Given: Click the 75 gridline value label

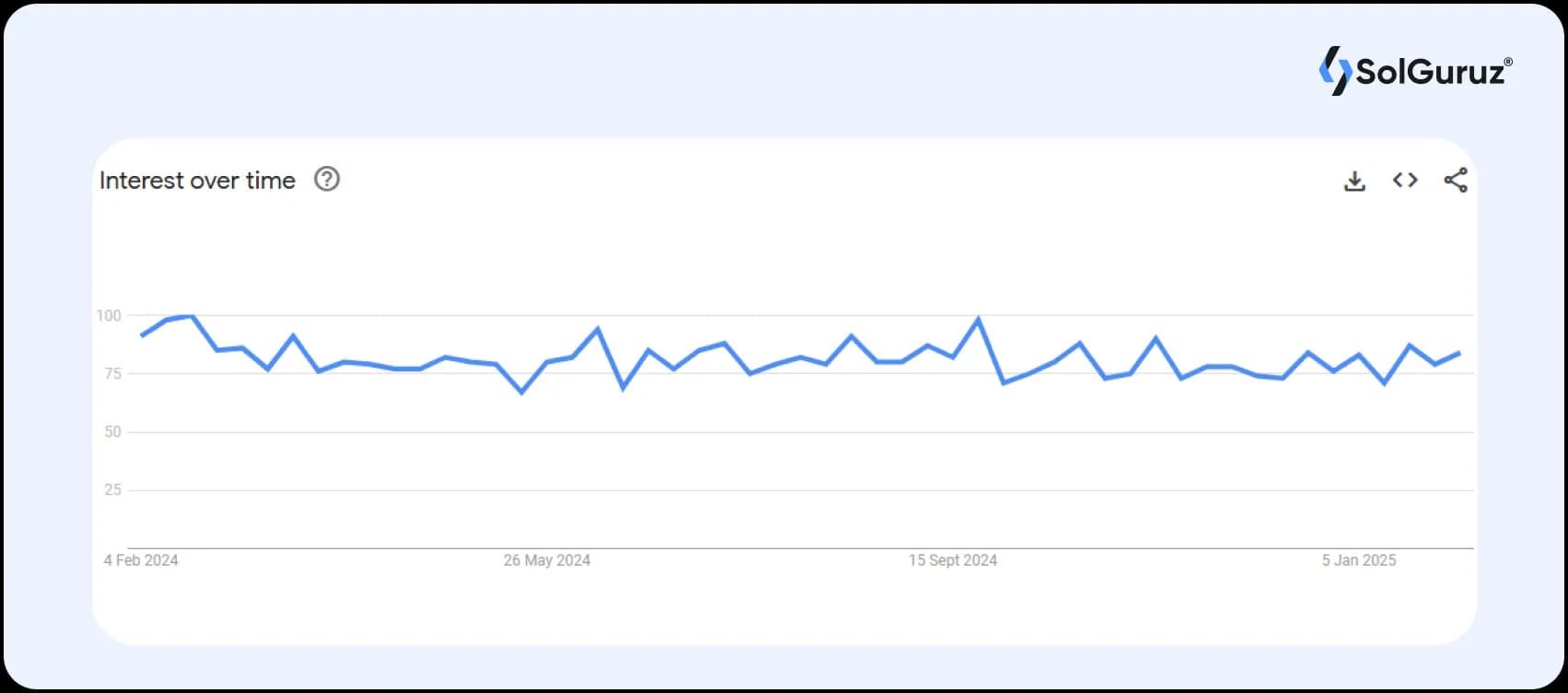Looking at the screenshot, I should point(115,373).
